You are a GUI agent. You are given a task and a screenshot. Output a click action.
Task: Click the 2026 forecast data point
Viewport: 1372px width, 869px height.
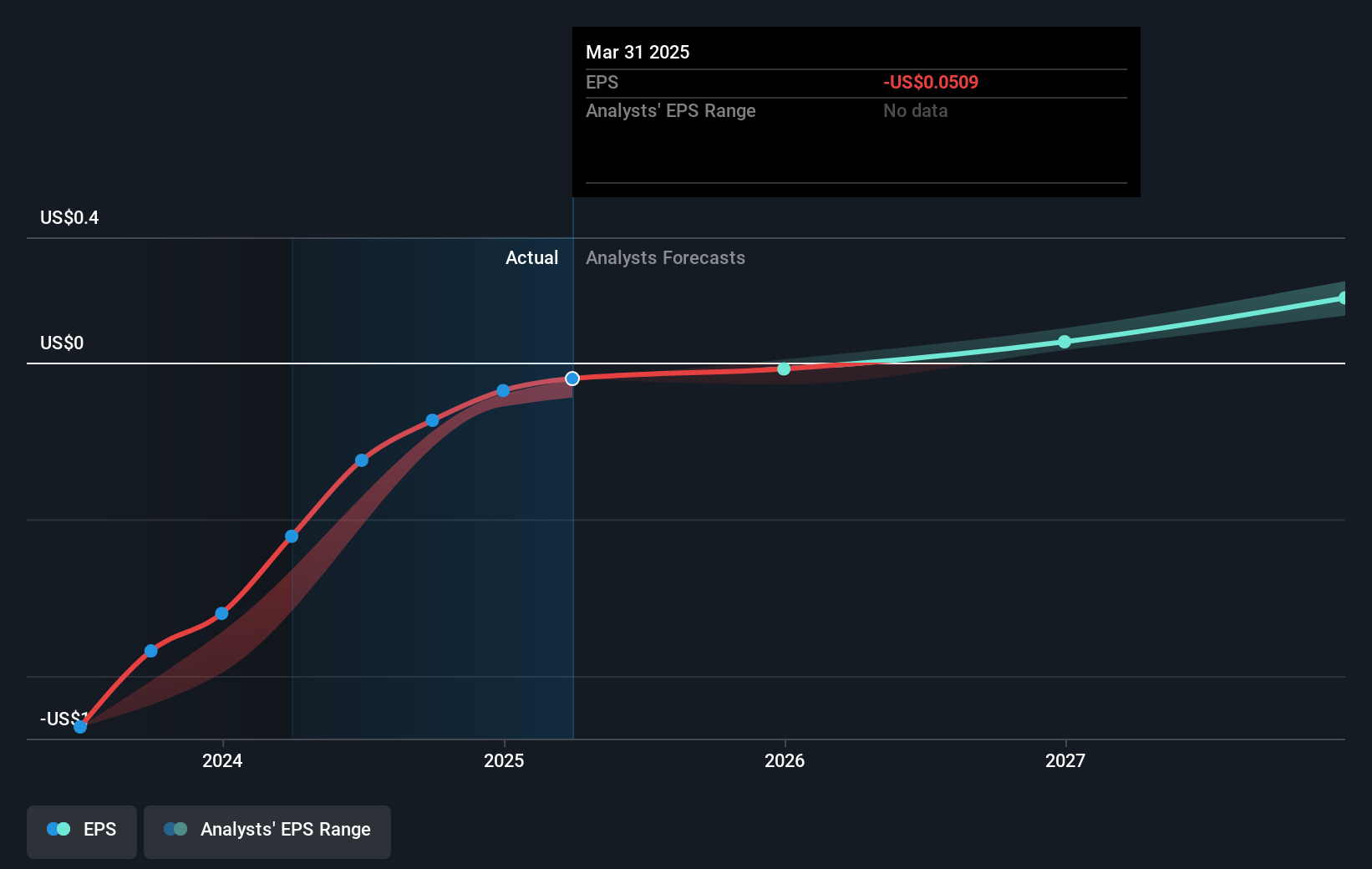tap(783, 368)
